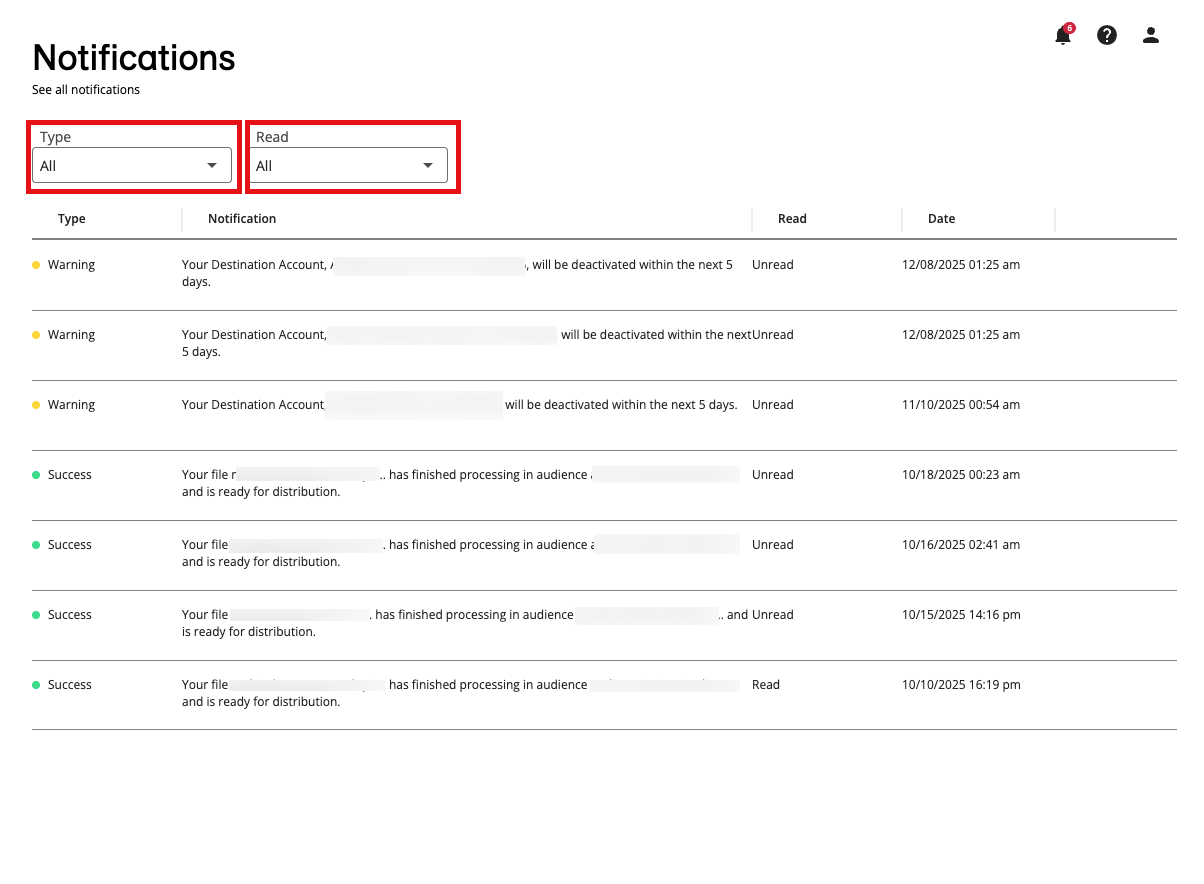Click Unread status of 10/15/2025 notification
Screen dimensions: 1204x884
pos(773,615)
